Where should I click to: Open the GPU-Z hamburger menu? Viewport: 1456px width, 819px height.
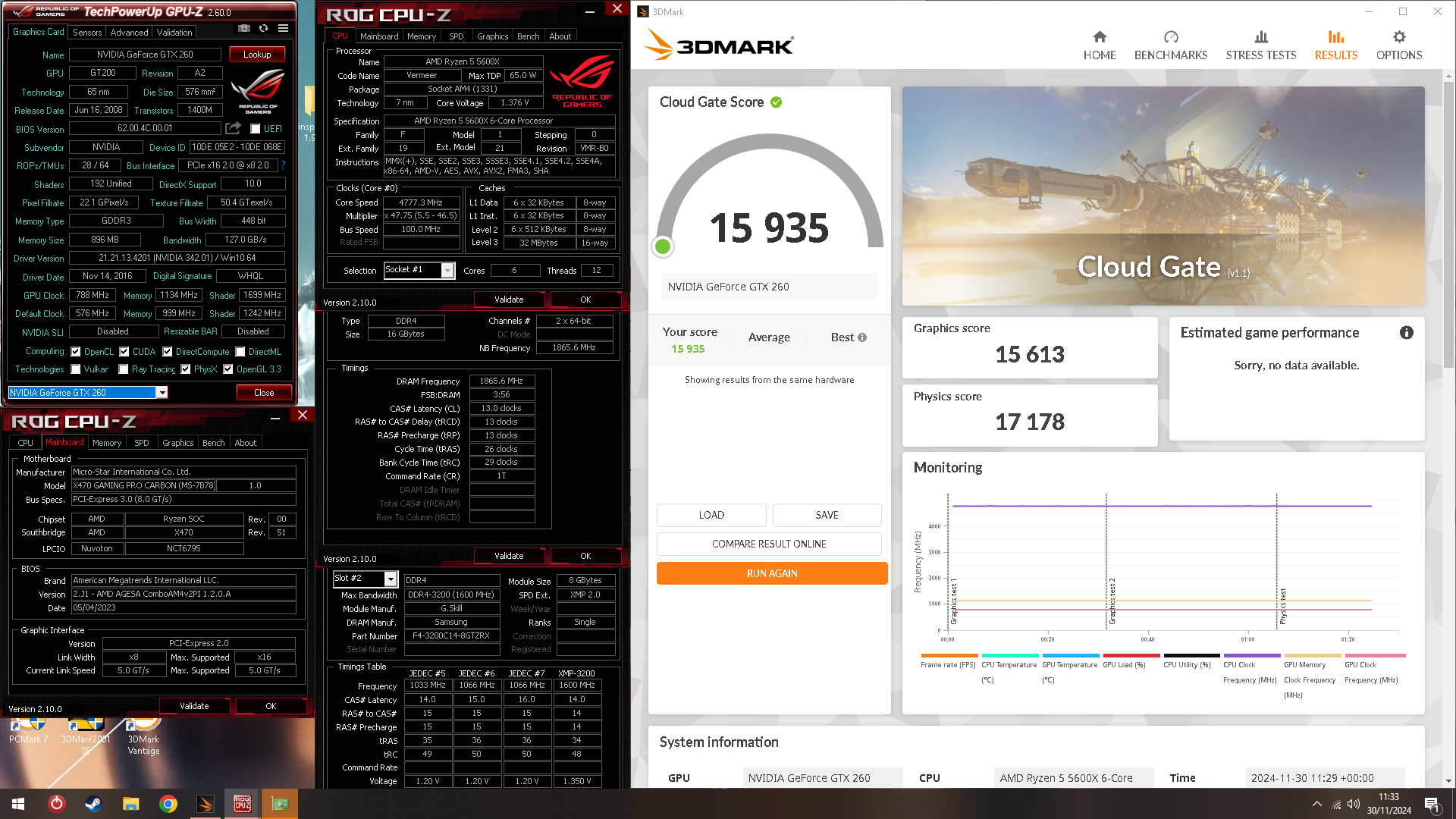pyautogui.click(x=283, y=28)
